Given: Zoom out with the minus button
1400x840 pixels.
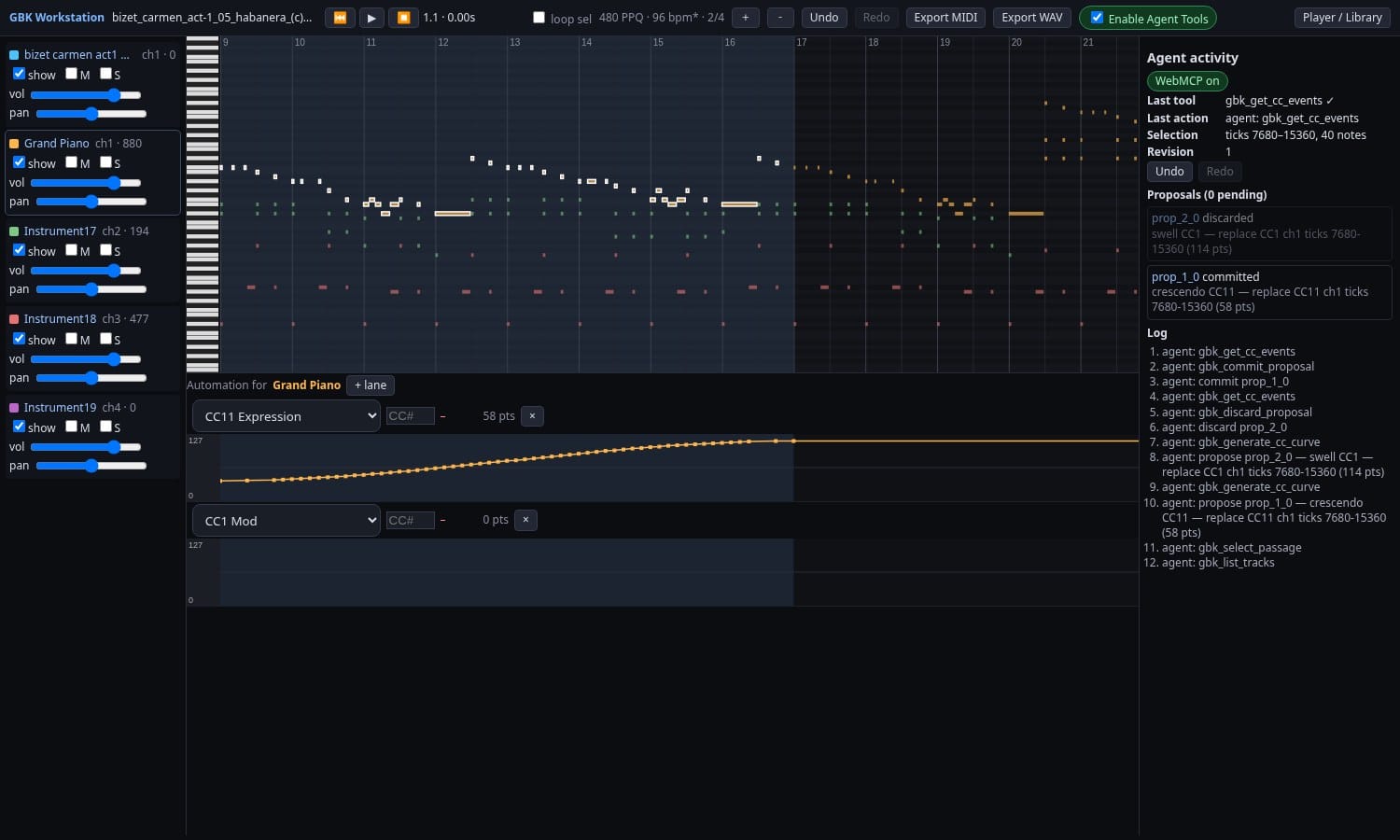Looking at the screenshot, I should tap(780, 18).
